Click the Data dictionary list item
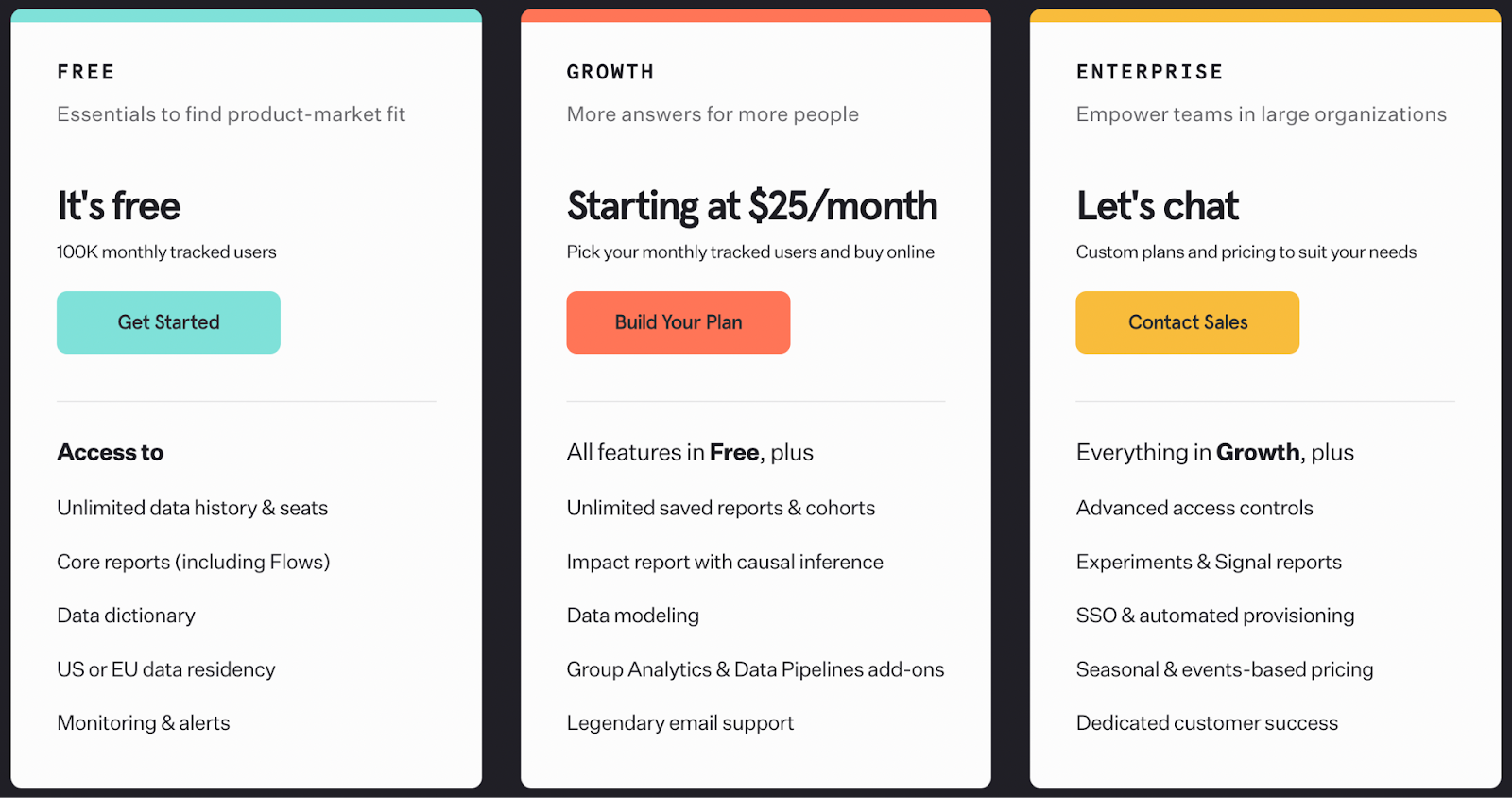1512x798 pixels. tap(126, 616)
